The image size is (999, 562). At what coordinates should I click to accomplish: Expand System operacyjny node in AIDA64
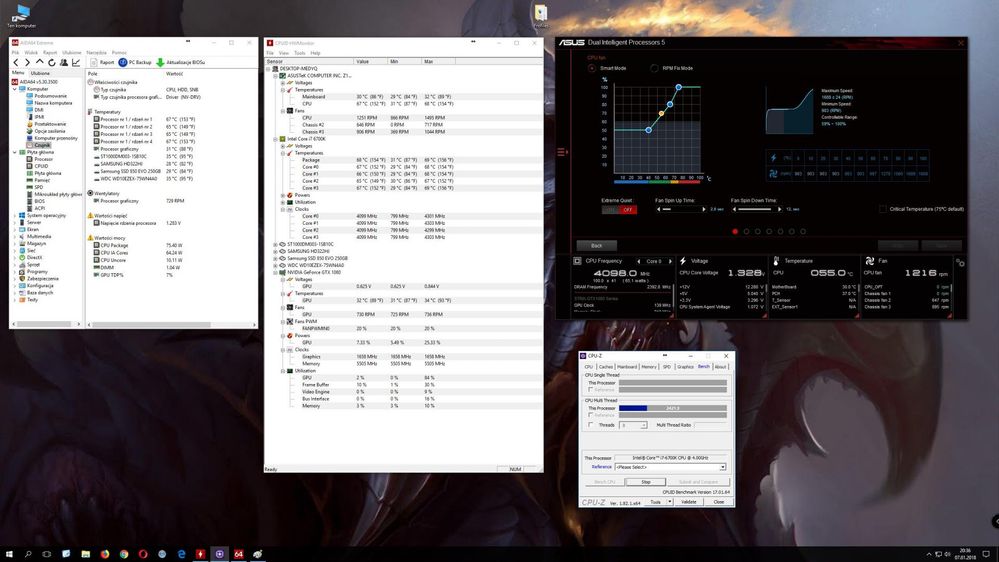tap(15, 215)
